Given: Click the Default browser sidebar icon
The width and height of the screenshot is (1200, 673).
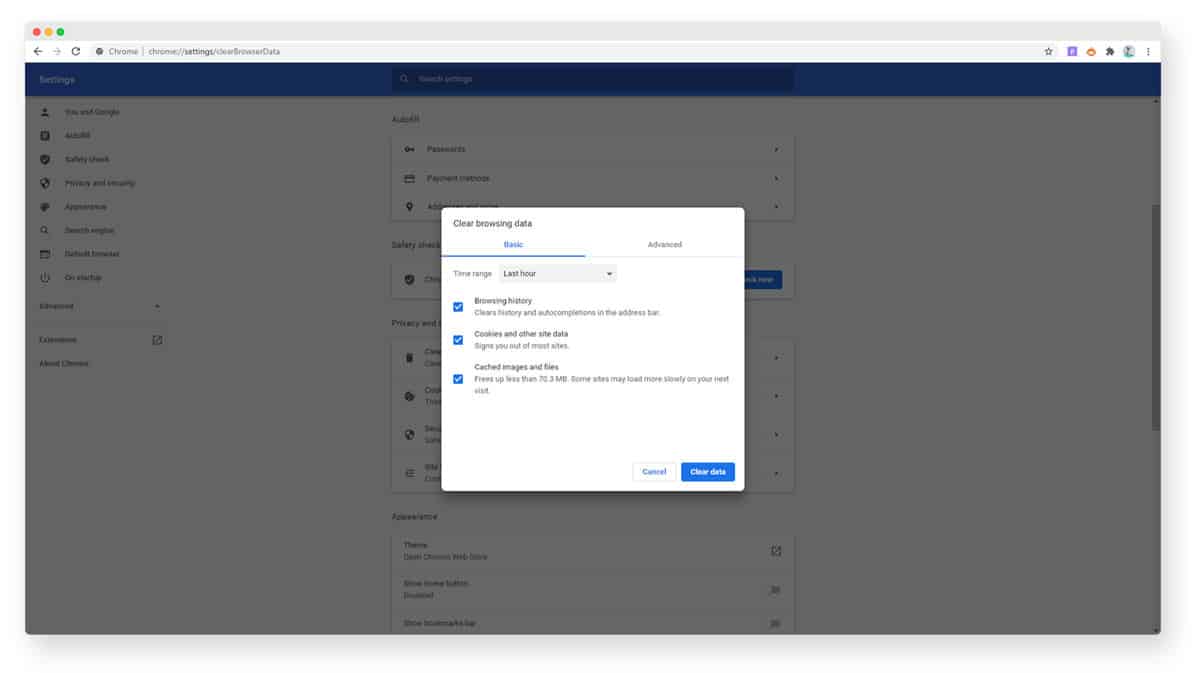Looking at the screenshot, I should click(x=45, y=254).
